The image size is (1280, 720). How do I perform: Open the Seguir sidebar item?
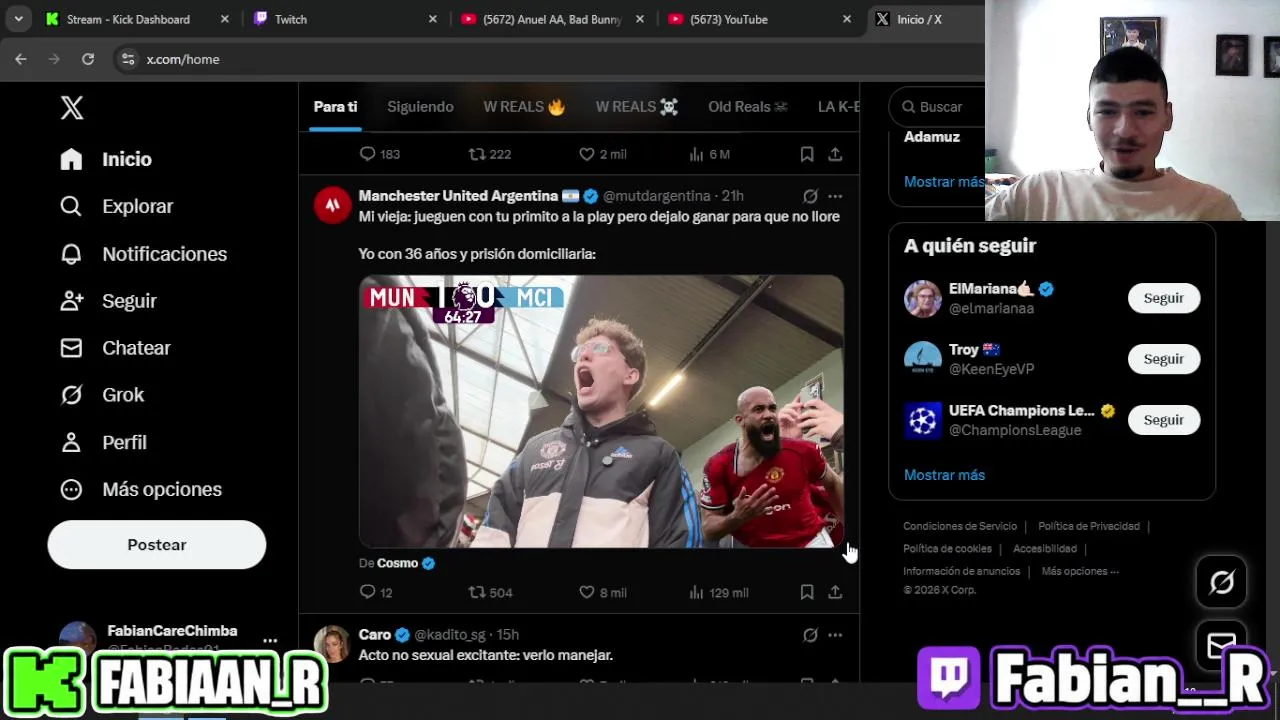[x=108, y=301]
